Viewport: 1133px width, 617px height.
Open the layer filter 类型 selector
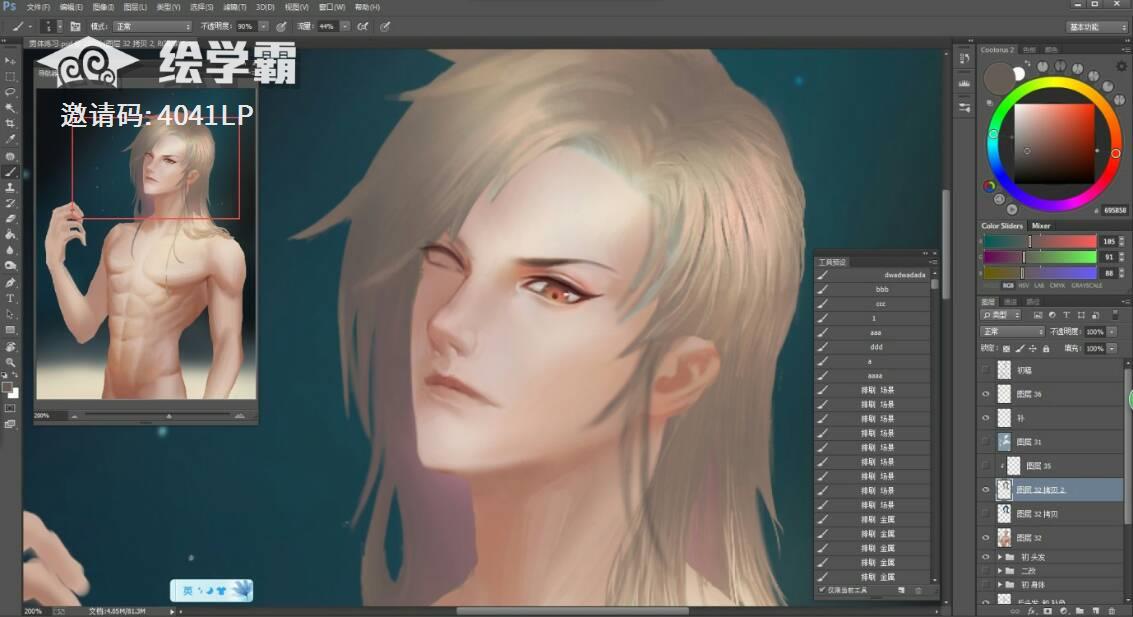coord(1001,315)
